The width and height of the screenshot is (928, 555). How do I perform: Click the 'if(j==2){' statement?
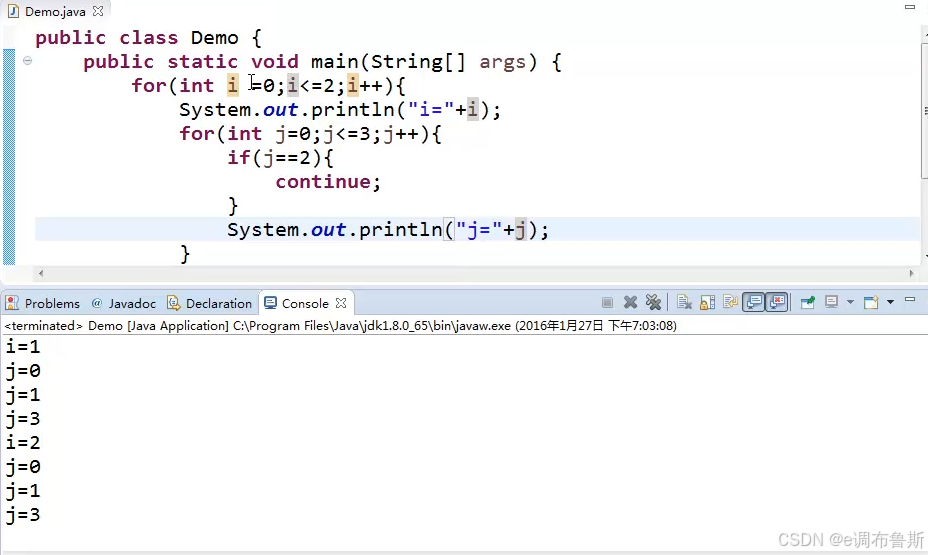click(281, 158)
